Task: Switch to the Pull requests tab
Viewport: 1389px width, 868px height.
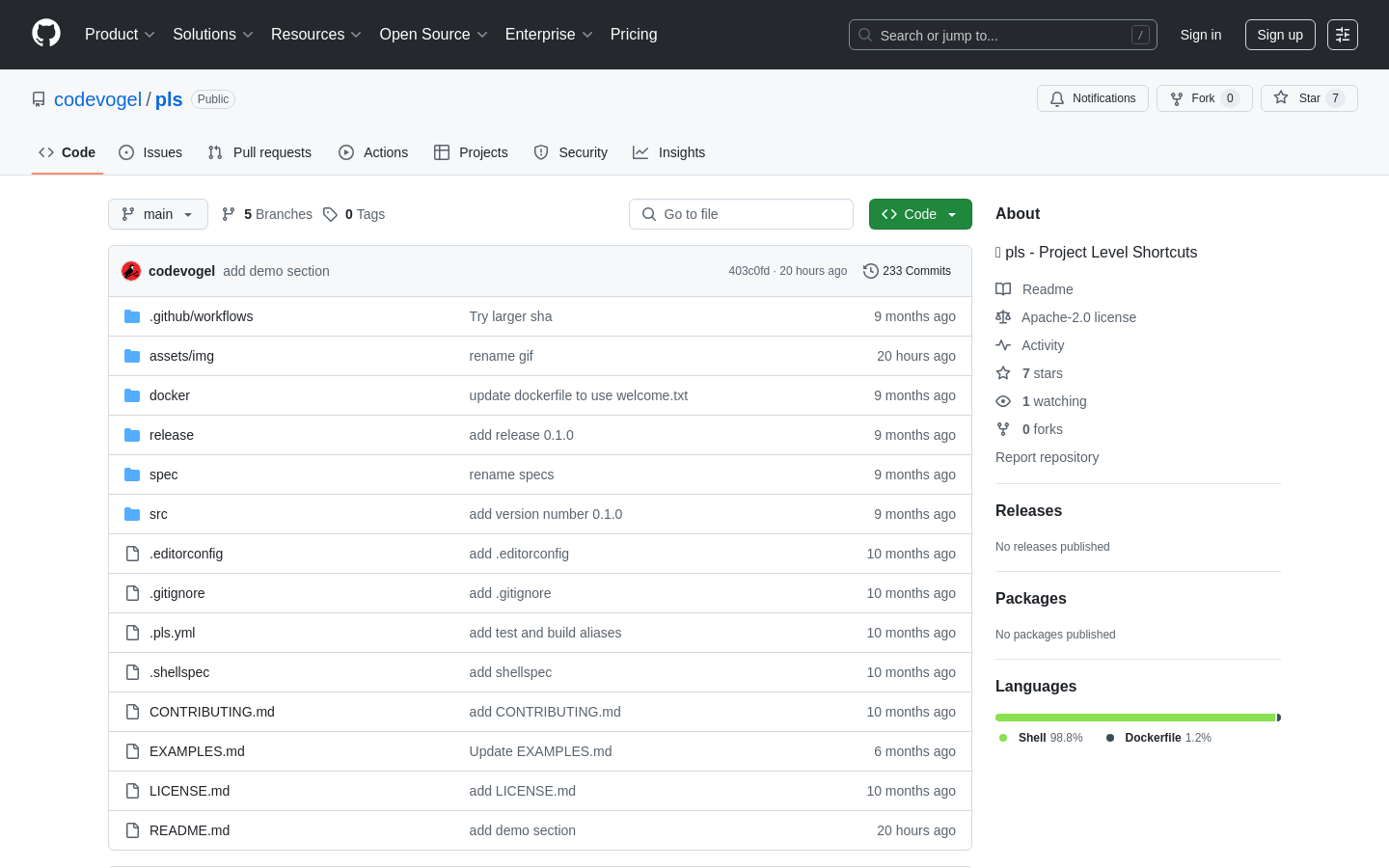Action: [259, 152]
